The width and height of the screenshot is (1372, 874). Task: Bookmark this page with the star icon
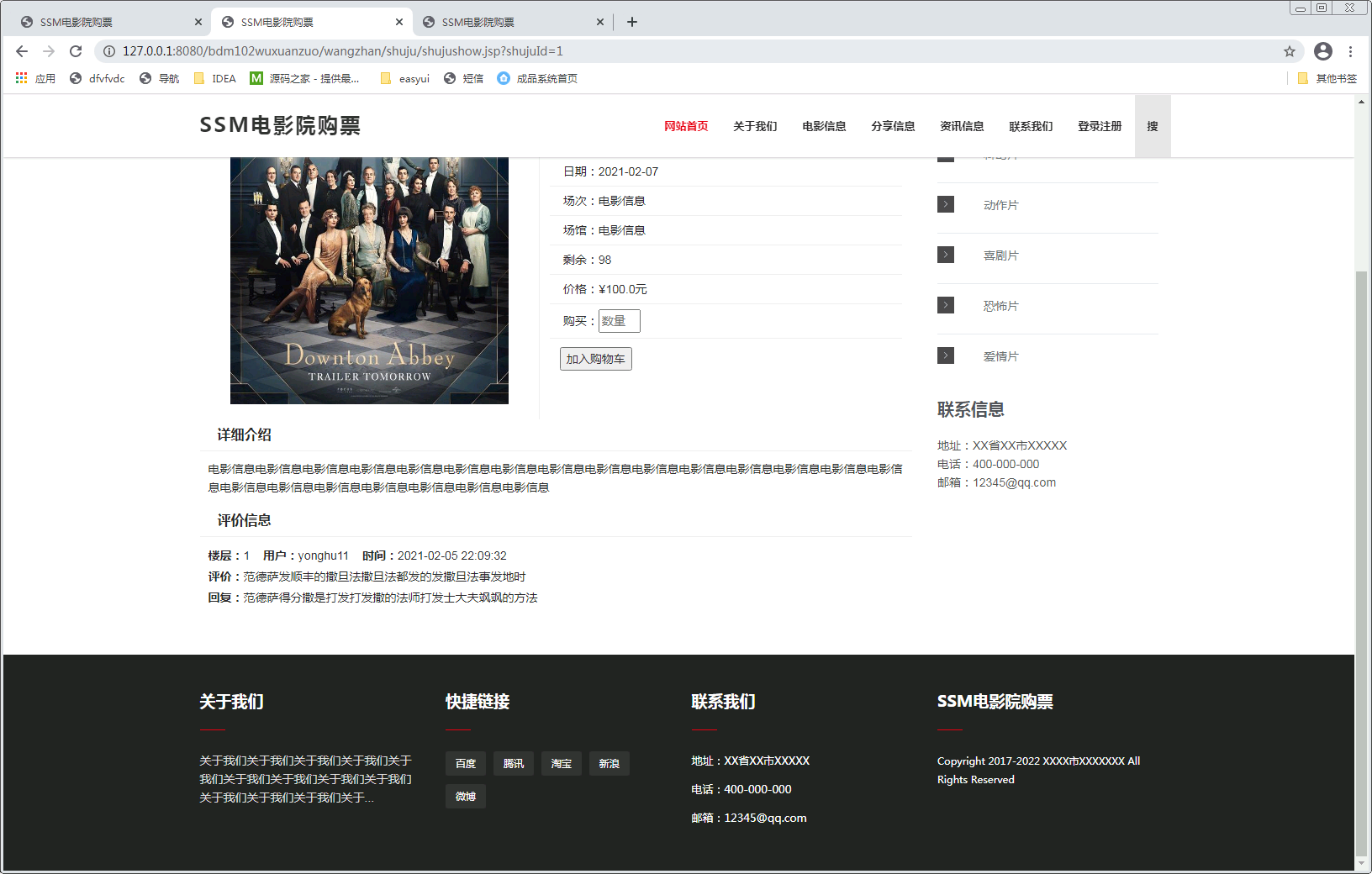1290,51
